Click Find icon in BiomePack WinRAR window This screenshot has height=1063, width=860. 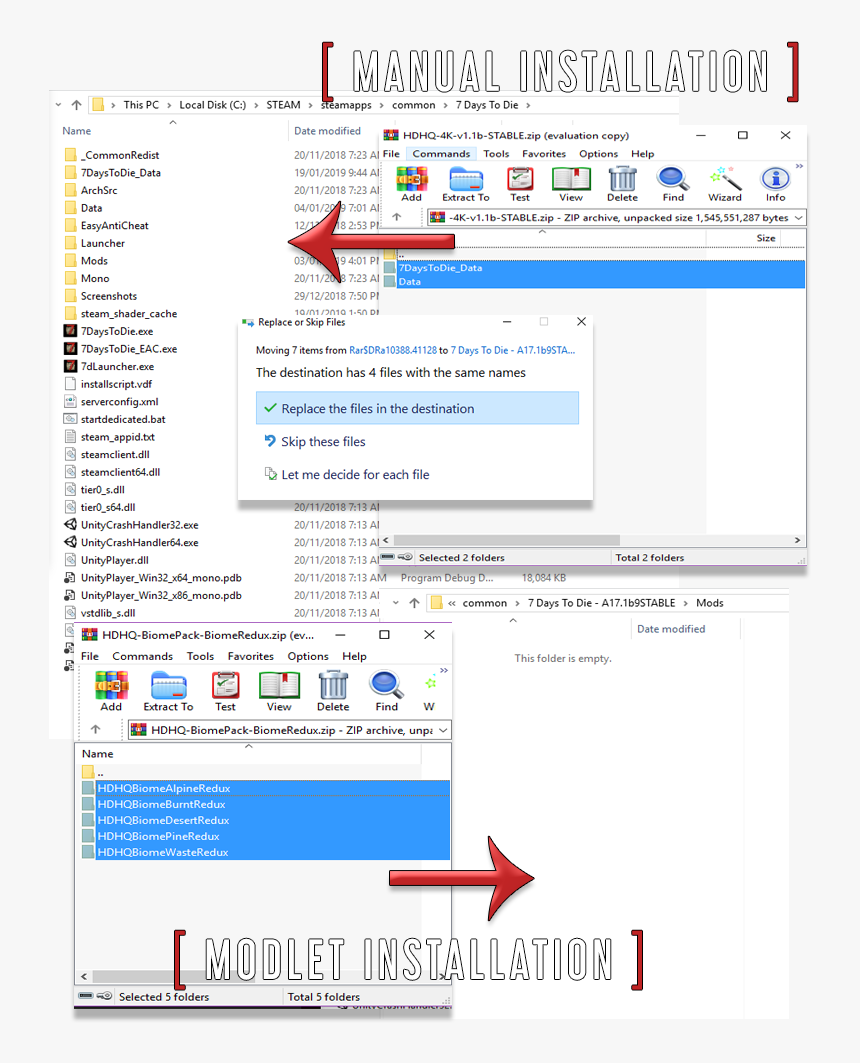tap(386, 691)
